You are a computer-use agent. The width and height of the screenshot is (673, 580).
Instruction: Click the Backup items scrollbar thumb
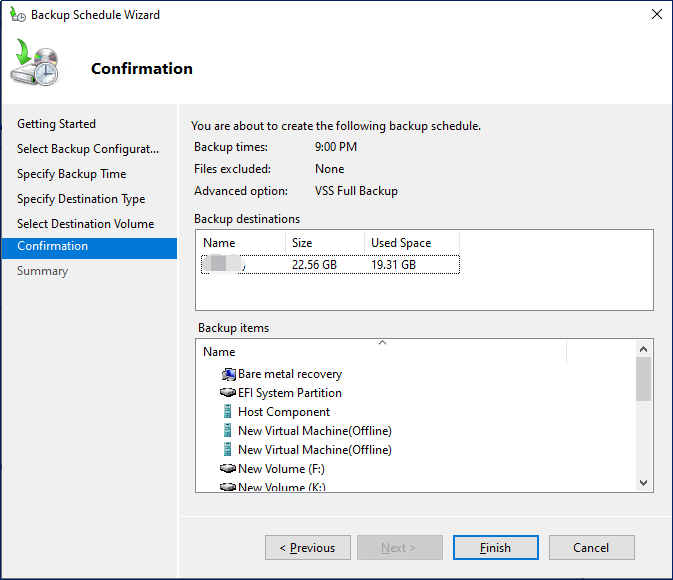point(643,379)
